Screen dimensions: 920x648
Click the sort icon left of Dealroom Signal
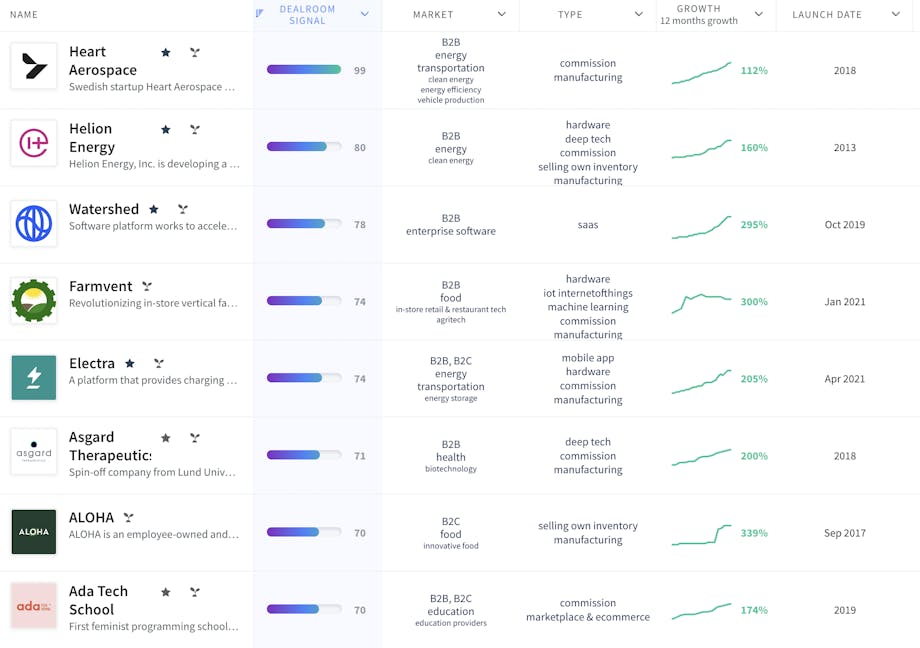point(260,14)
